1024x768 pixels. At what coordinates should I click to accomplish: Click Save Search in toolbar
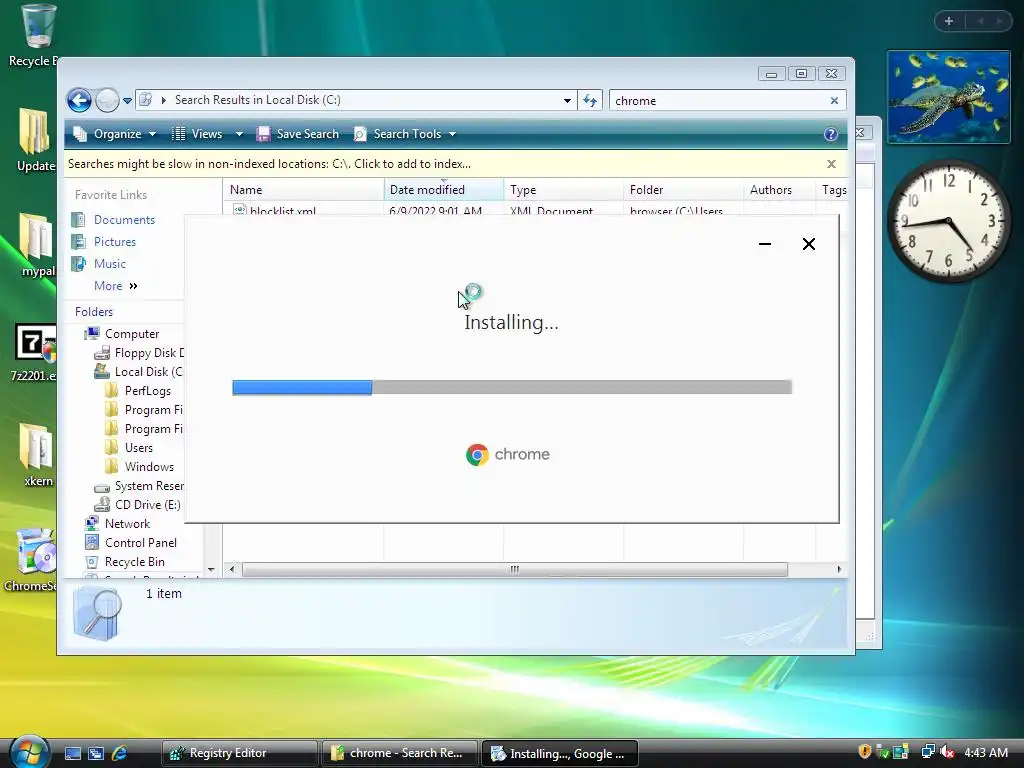tap(298, 134)
